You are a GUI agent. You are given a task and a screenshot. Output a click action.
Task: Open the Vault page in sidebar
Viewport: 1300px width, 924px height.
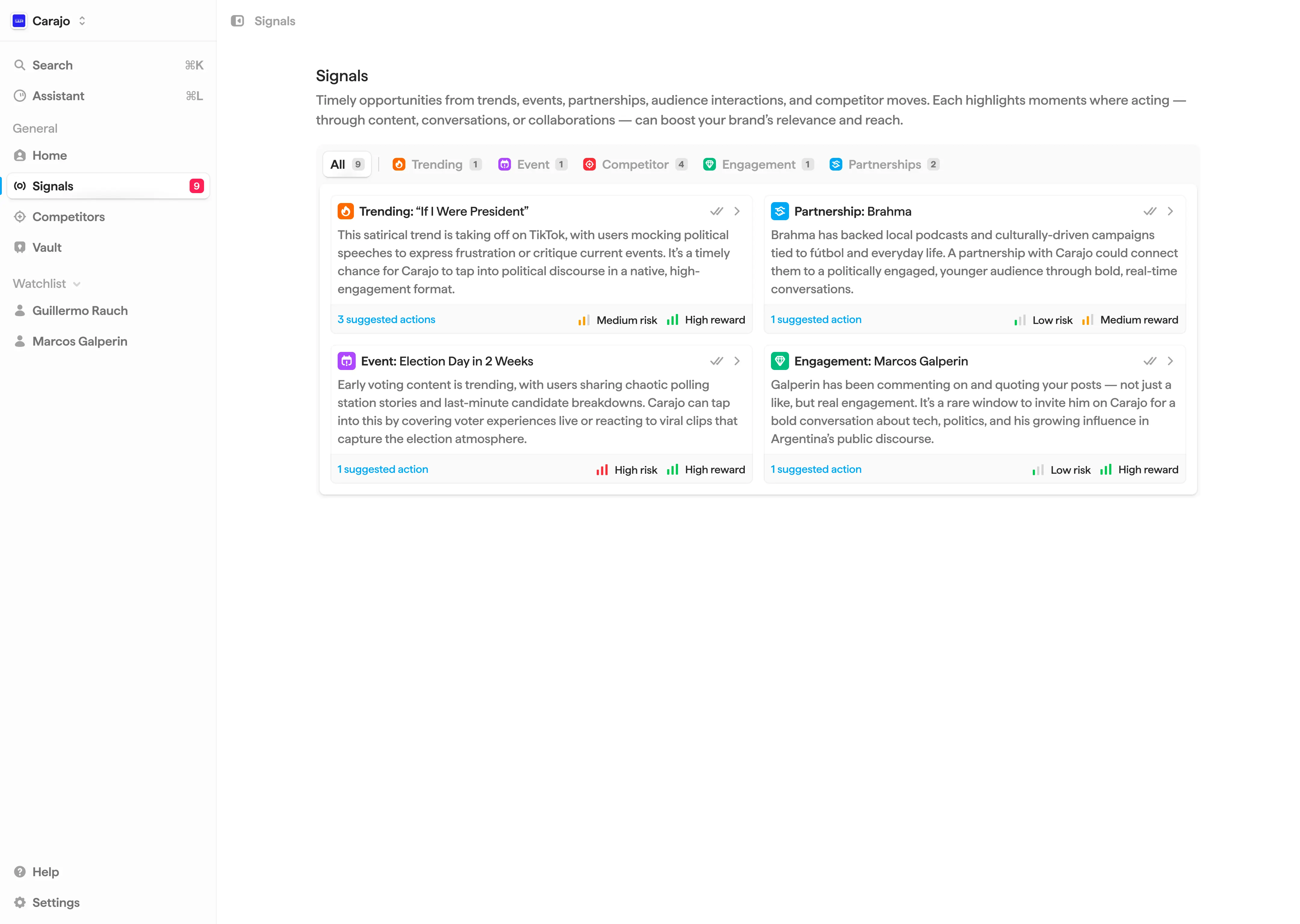tap(47, 248)
